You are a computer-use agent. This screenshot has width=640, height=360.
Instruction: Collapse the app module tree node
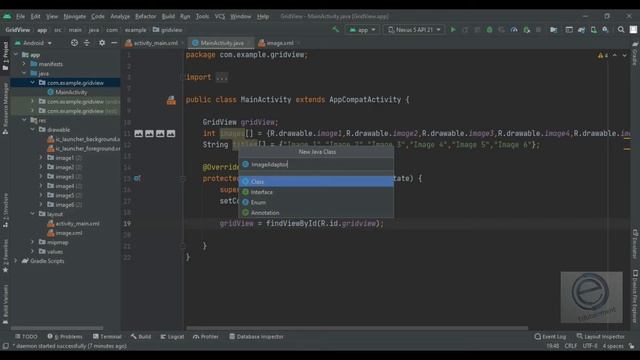pos(16,55)
